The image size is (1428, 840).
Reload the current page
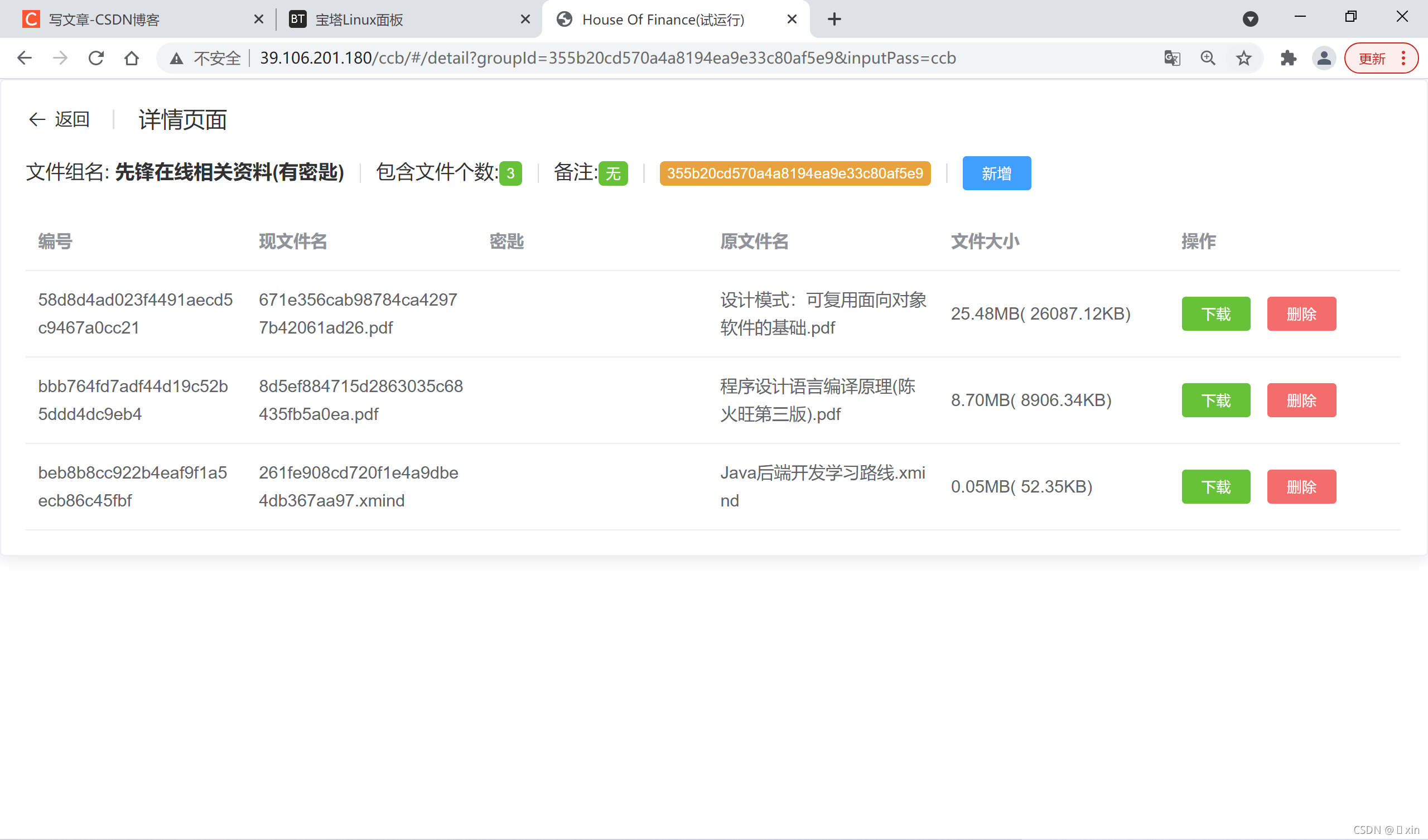coord(96,58)
